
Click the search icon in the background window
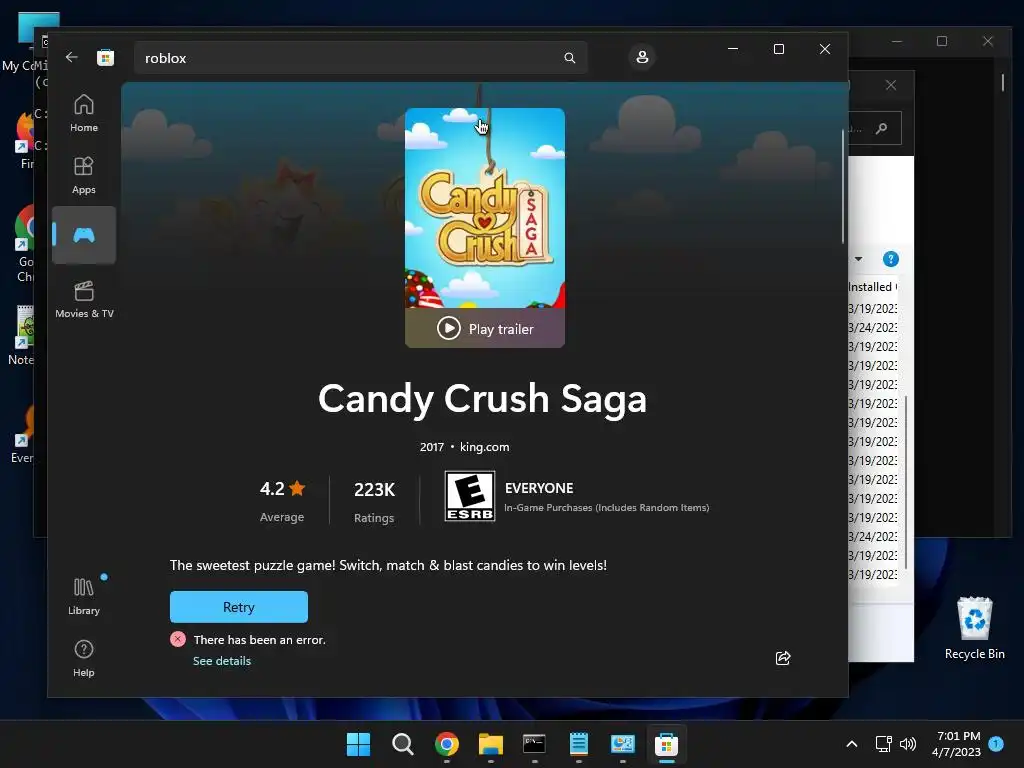click(882, 128)
